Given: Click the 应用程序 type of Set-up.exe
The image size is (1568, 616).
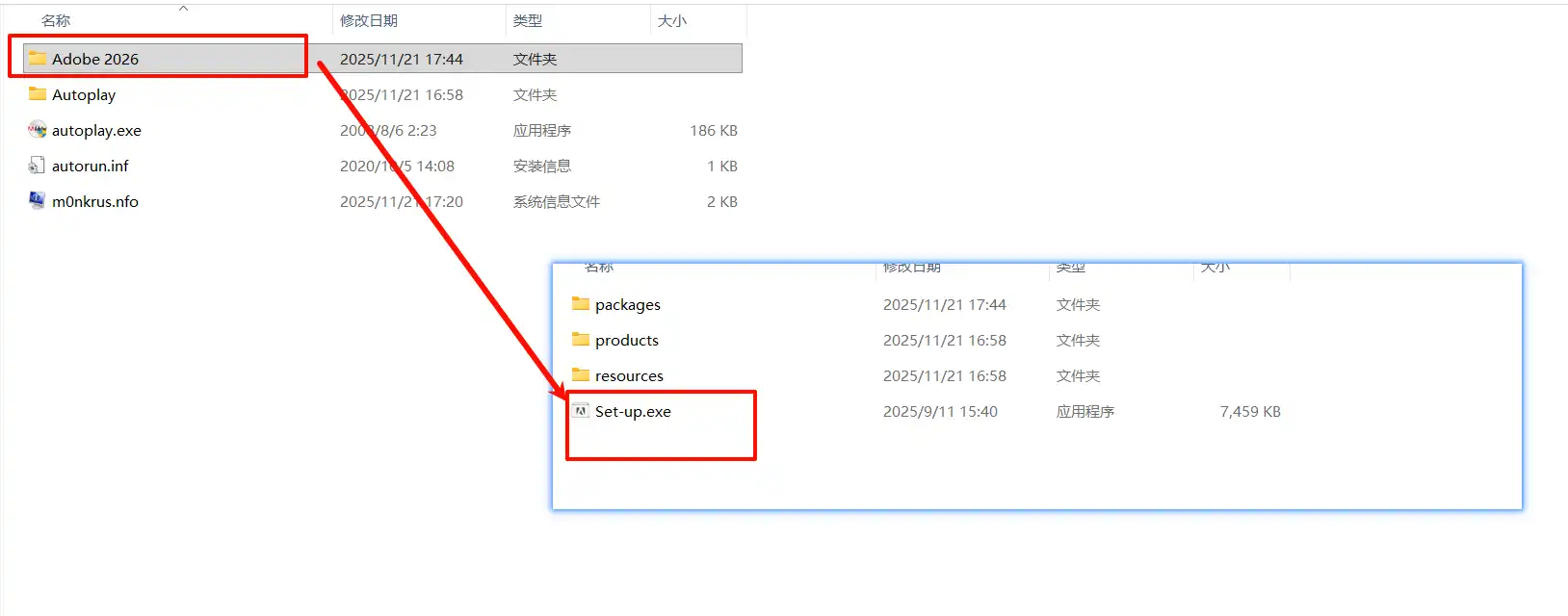Looking at the screenshot, I should coord(1085,411).
